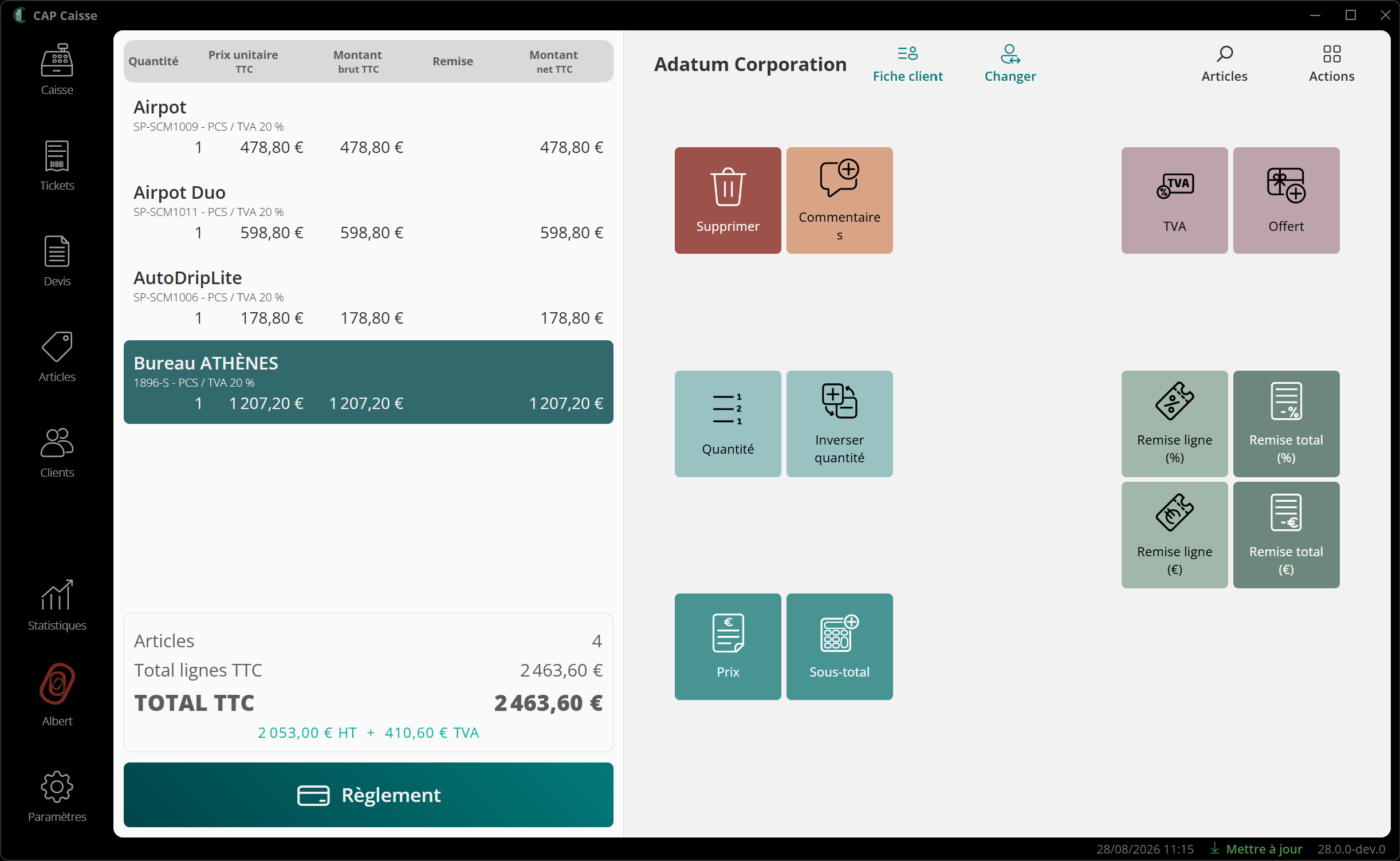Go to Devis in sidebar

pos(57,261)
